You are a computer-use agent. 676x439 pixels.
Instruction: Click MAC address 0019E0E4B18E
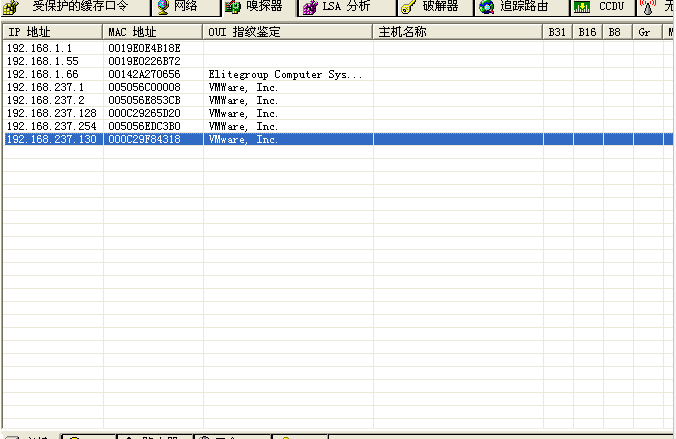tap(144, 48)
